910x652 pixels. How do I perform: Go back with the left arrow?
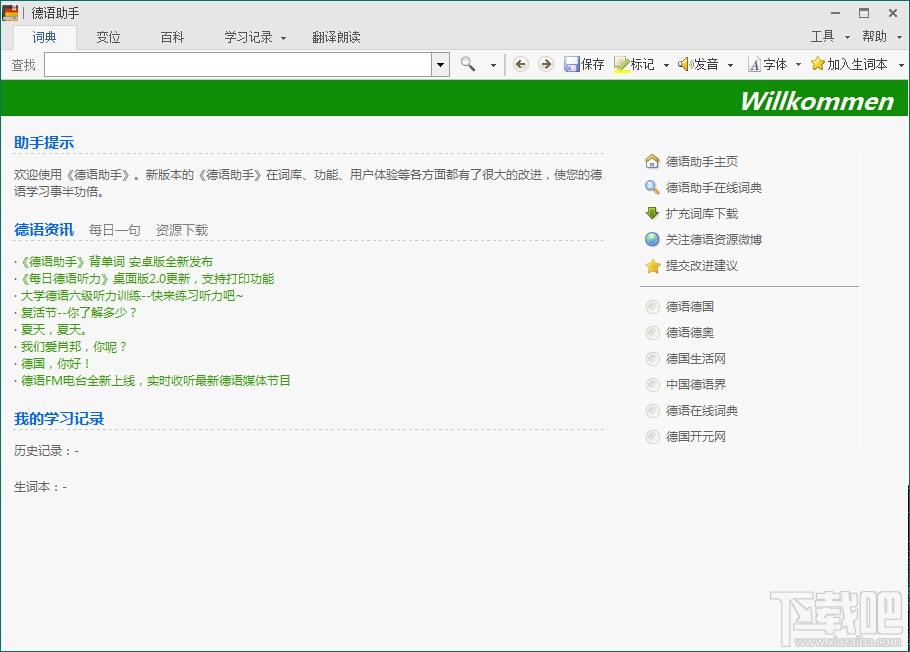(x=521, y=64)
